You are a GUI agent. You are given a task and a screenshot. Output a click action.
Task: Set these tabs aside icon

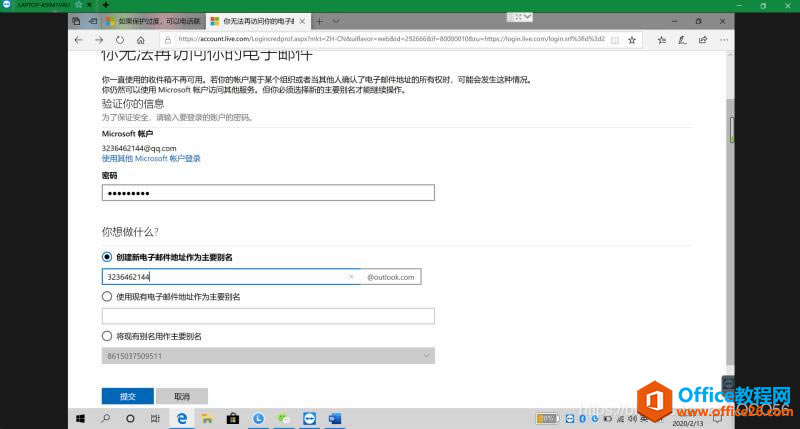(x=93, y=21)
